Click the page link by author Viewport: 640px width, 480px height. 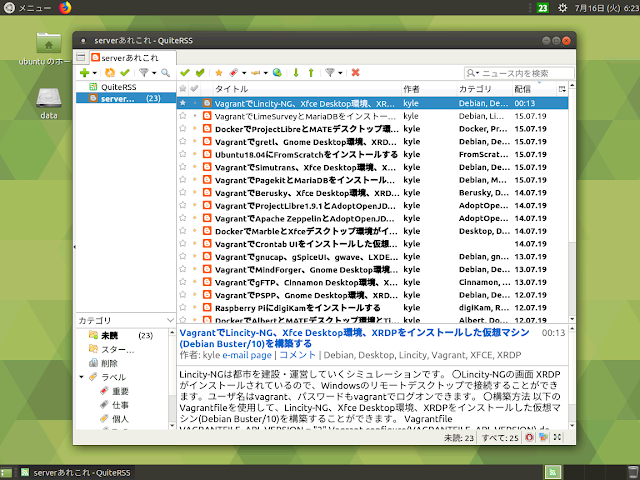pyautogui.click(x=262, y=355)
